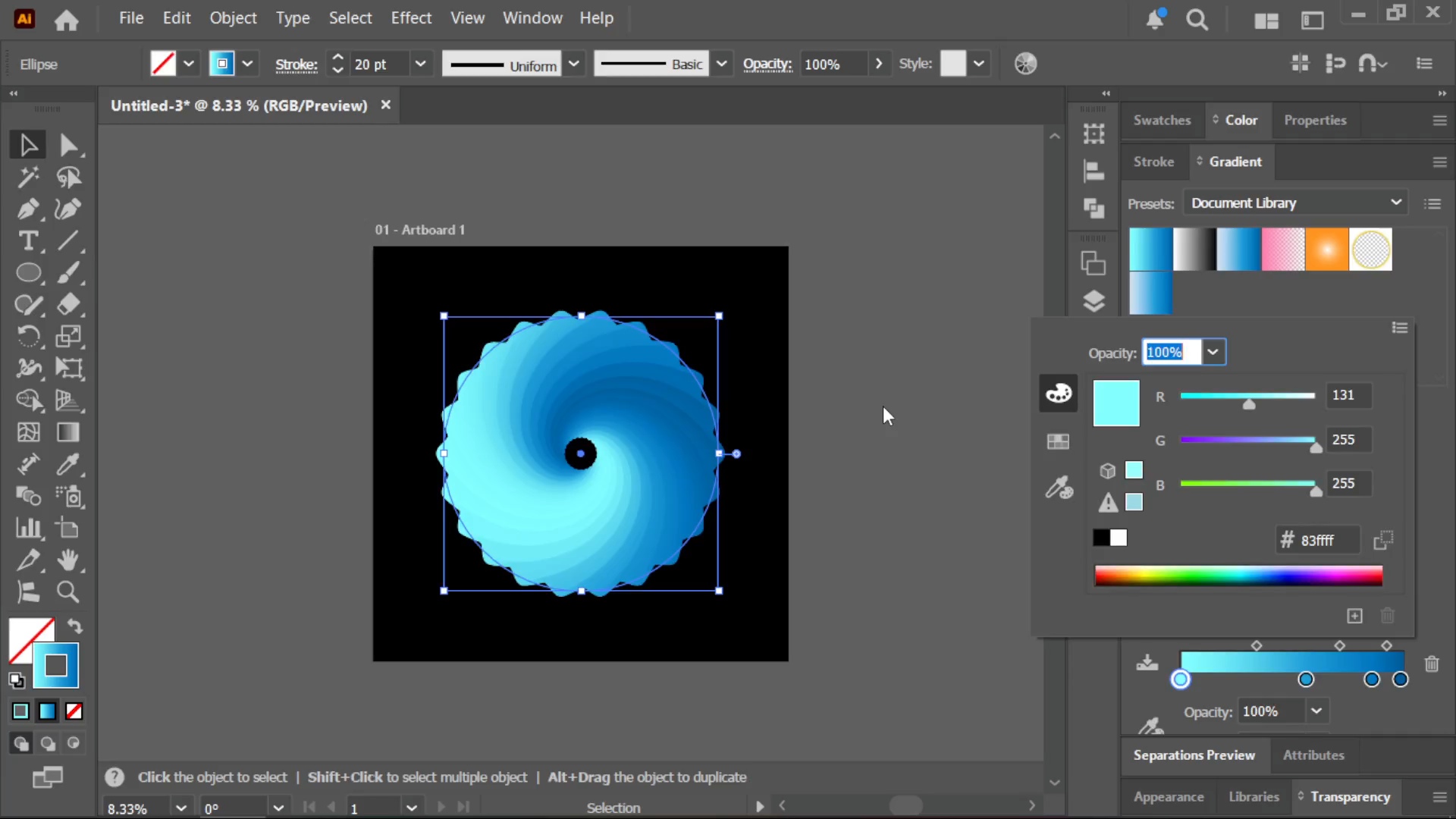Select the Scale tool
The width and height of the screenshot is (1456, 819).
68,336
